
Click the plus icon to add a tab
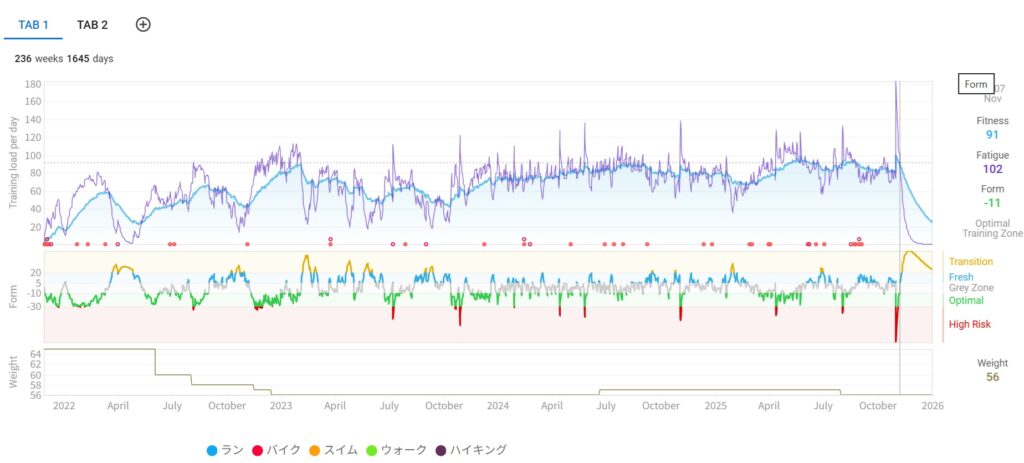click(143, 25)
